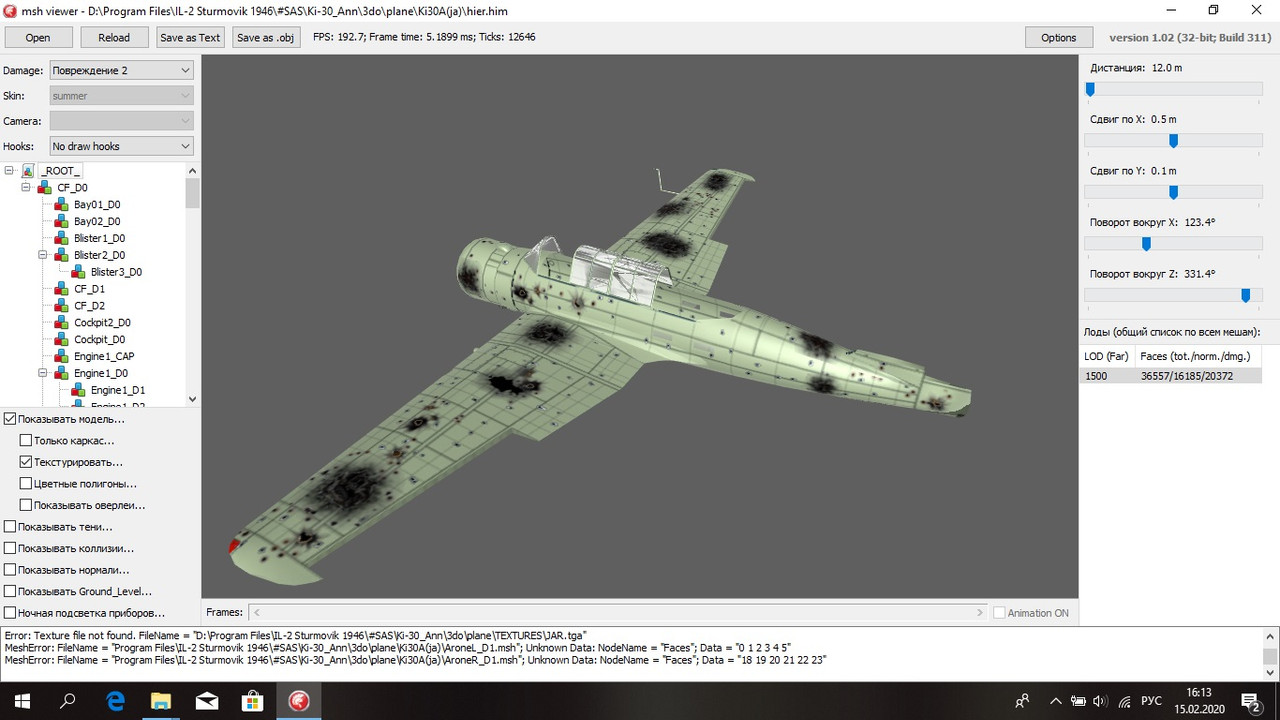Screen dimensions: 1280x720
Task: Click Save as .obj button
Action: tap(266, 37)
